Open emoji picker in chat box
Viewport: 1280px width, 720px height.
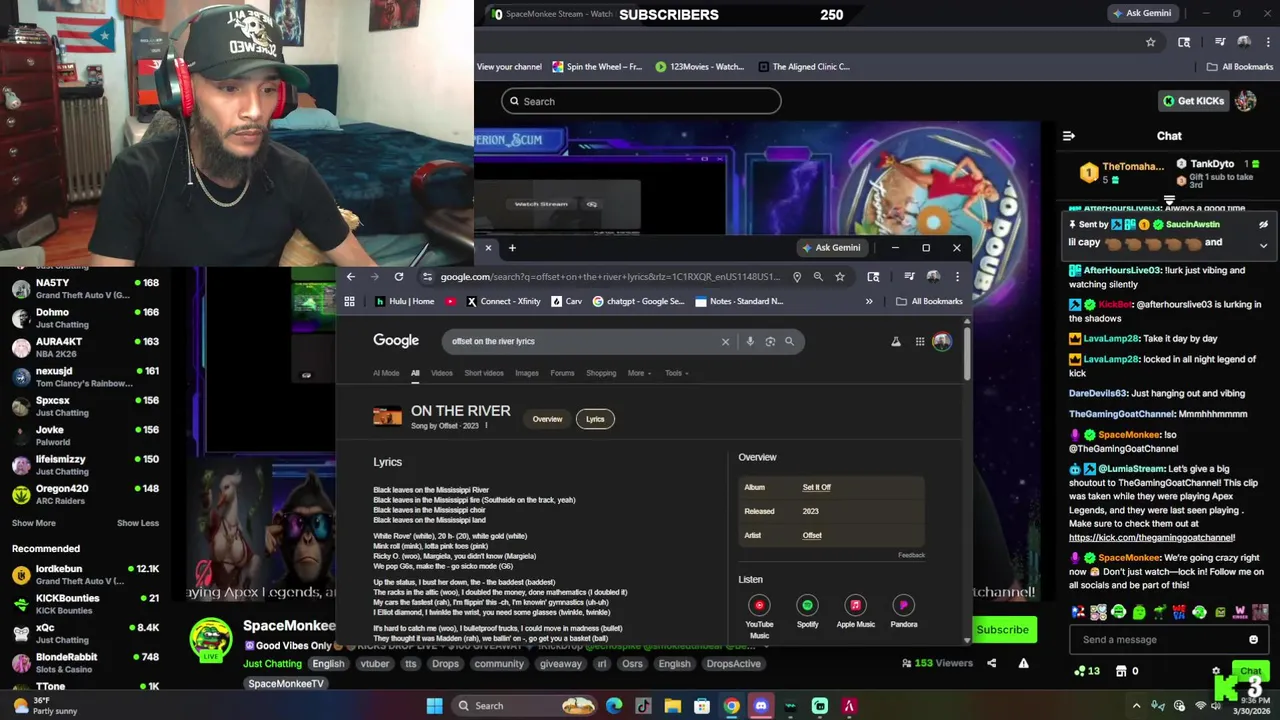pos(1253,640)
